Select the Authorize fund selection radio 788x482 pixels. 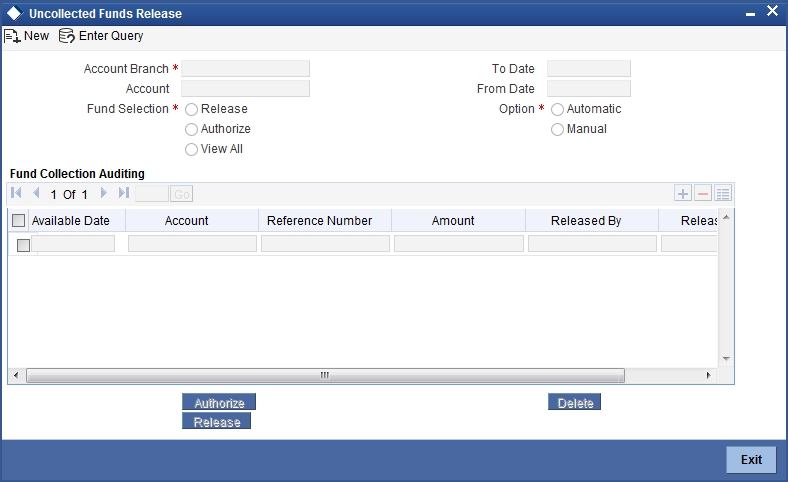point(191,130)
